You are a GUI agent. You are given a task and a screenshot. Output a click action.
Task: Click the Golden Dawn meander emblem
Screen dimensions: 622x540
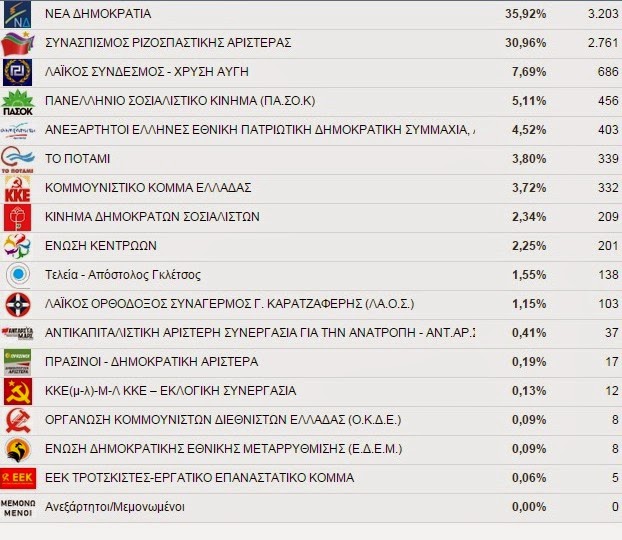coord(18,73)
